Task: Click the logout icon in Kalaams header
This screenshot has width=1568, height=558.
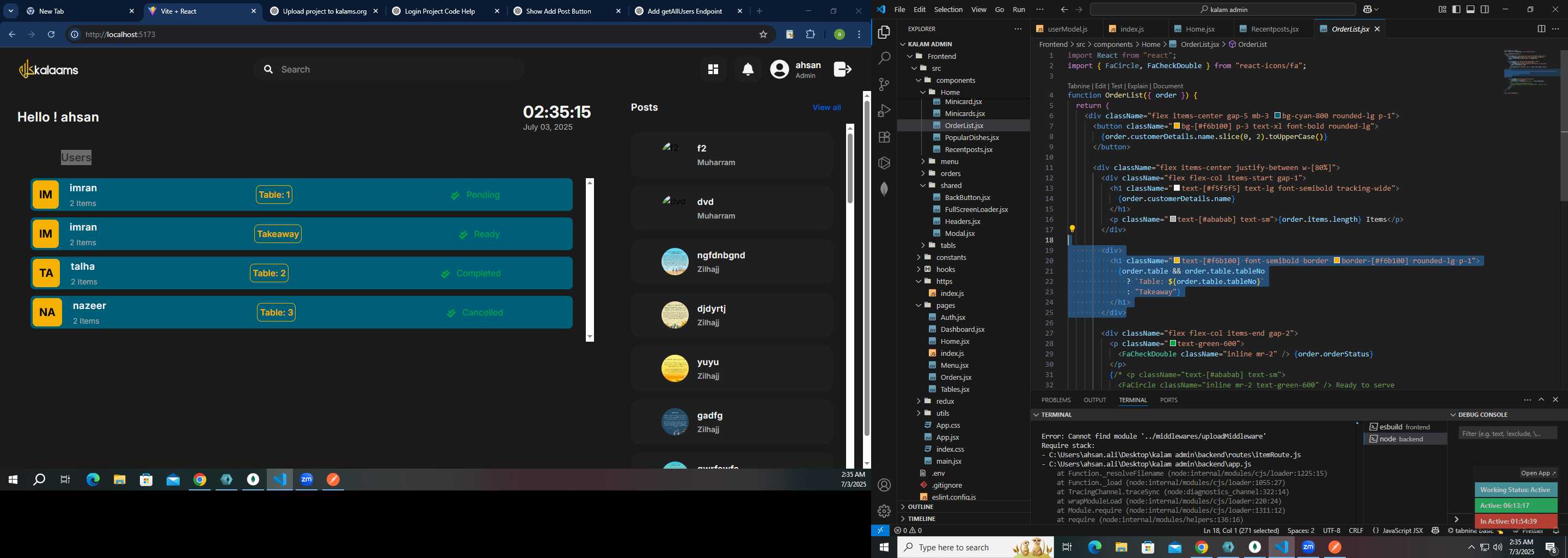Action: (x=842, y=69)
